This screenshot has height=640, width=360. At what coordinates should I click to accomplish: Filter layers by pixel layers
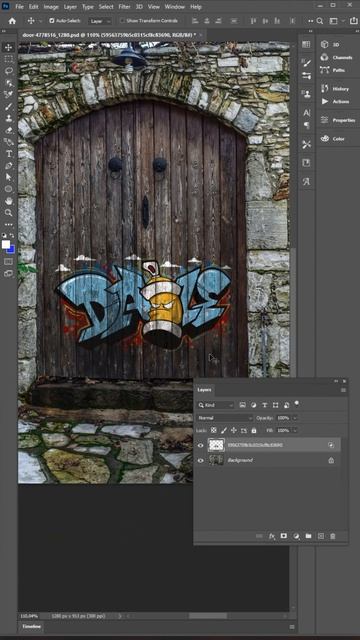click(242, 405)
